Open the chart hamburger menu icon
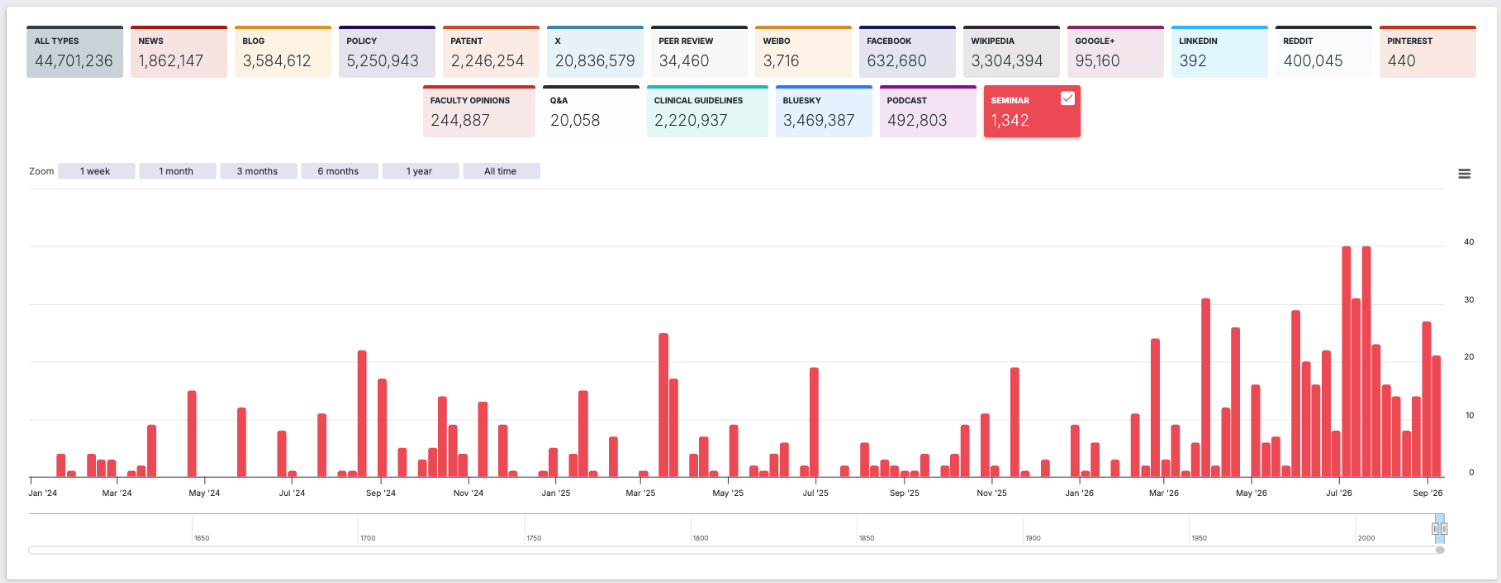 point(1464,174)
